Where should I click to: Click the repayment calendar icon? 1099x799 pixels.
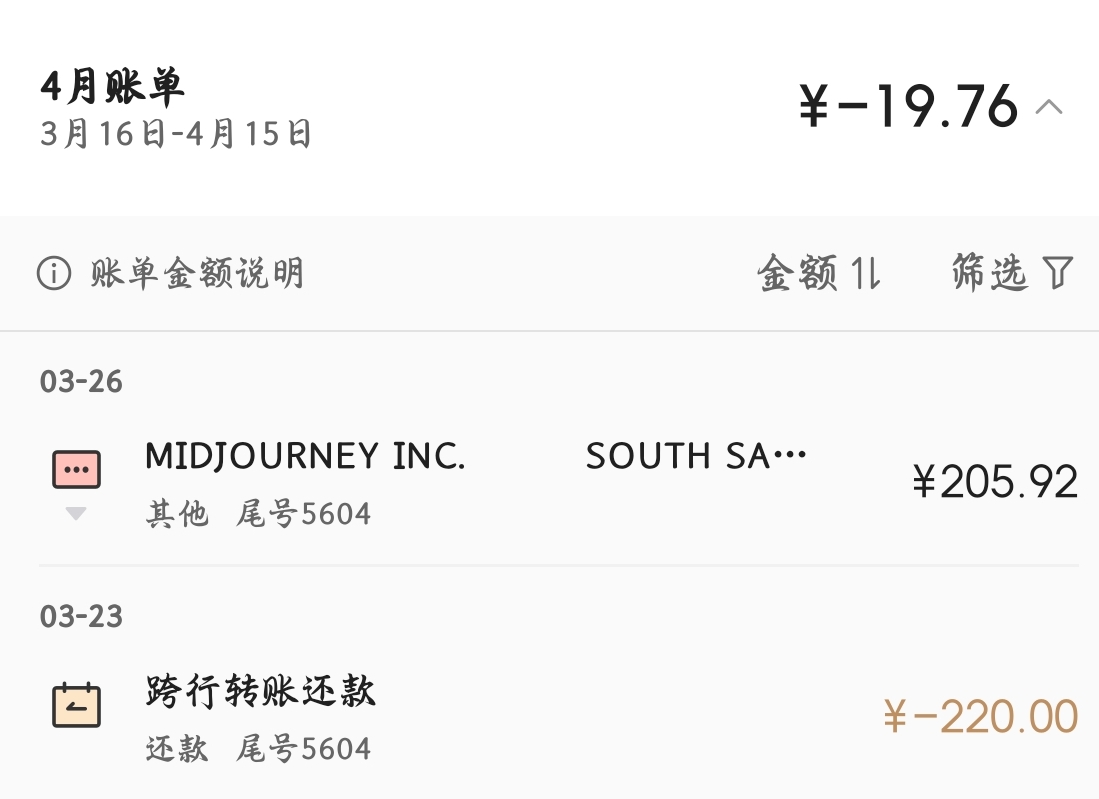76,705
